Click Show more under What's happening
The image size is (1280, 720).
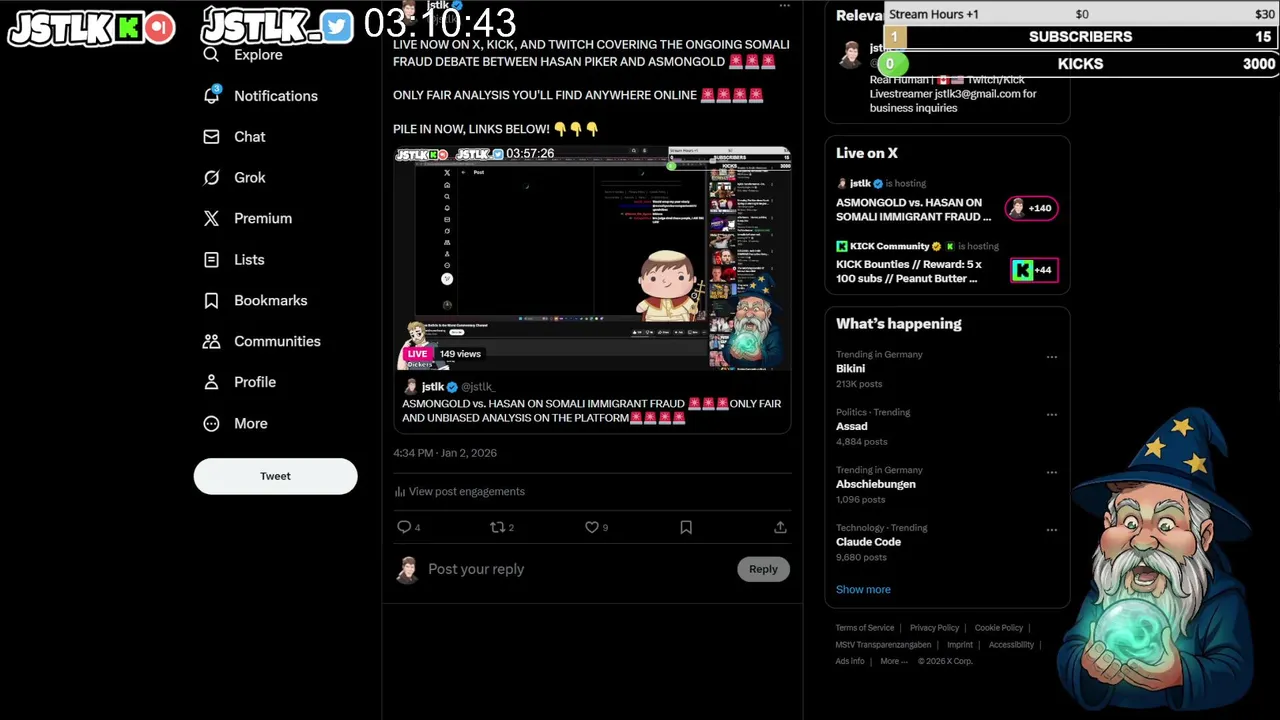[x=863, y=590]
